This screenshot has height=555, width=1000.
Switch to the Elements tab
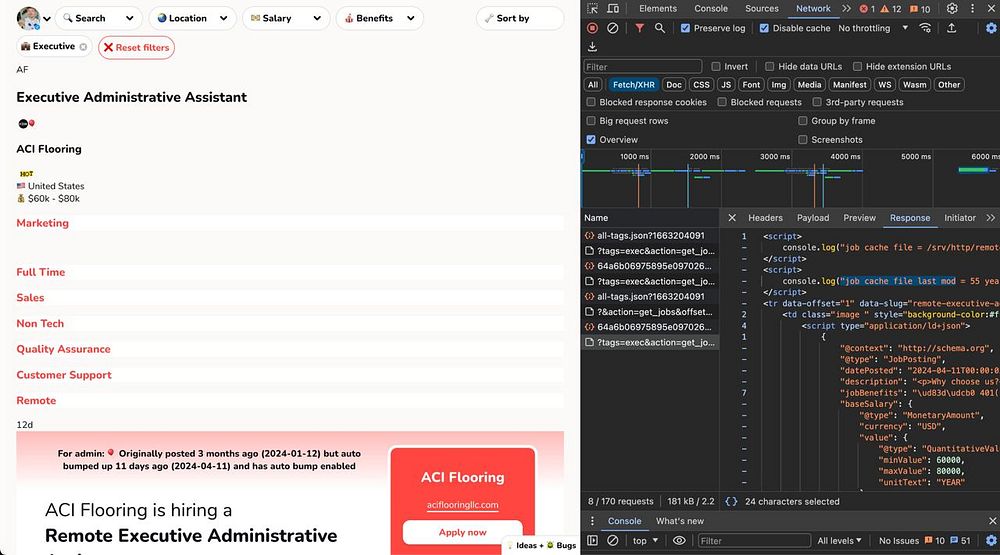click(x=658, y=8)
